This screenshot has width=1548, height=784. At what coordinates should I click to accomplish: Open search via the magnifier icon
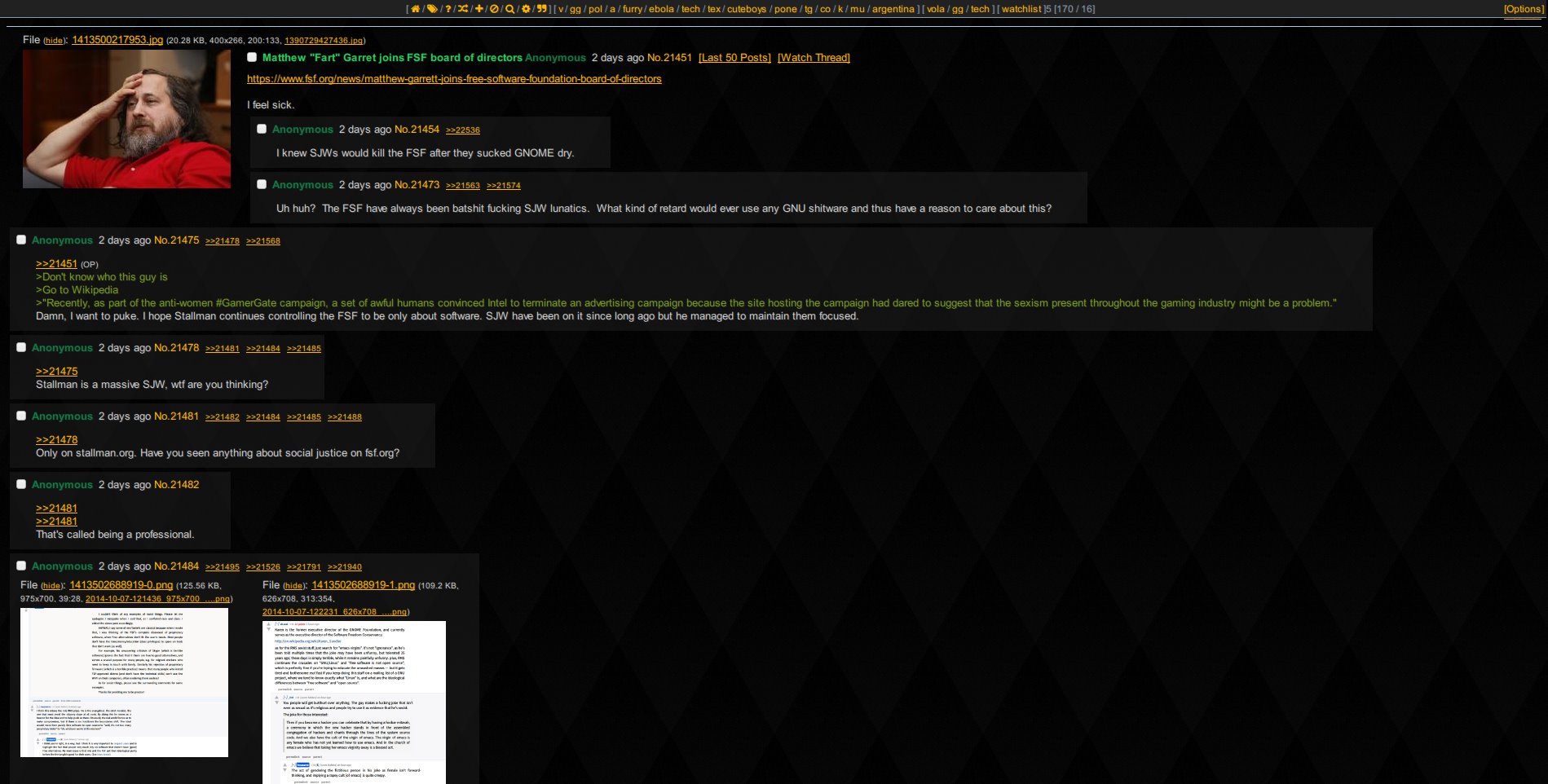click(510, 8)
